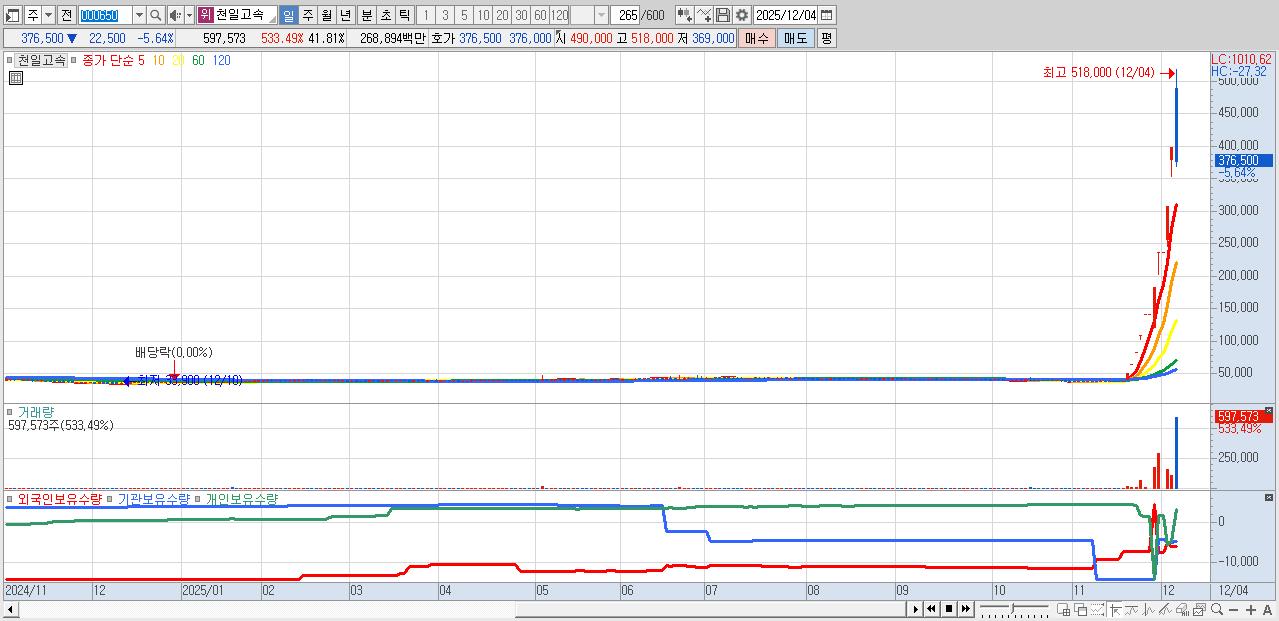Click the date field 2025/12/04
1279x621 pixels.
coord(785,15)
